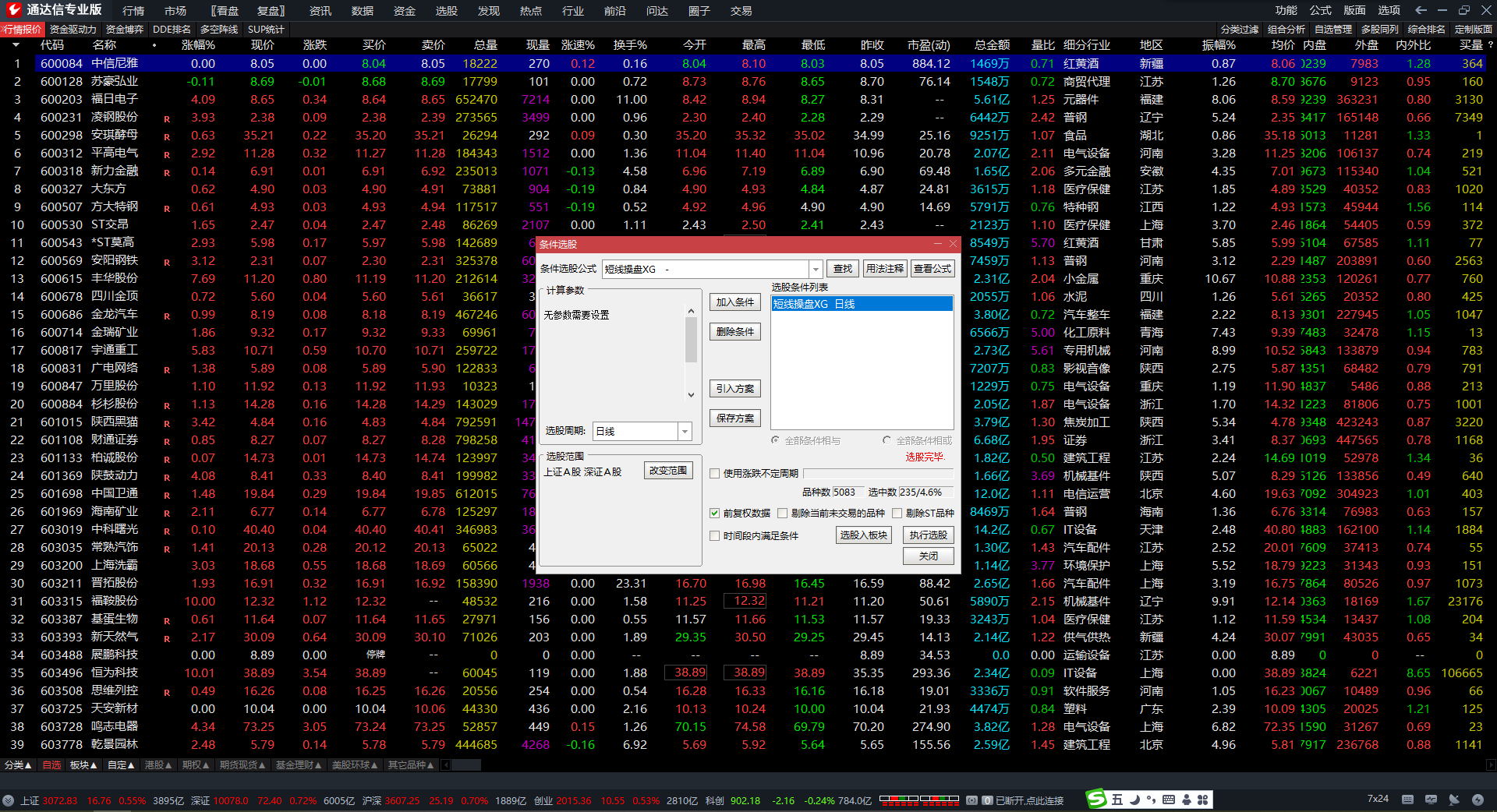The height and width of the screenshot is (812, 1497).
Task: Open the 条件选股公式 dropdown
Action: click(816, 269)
